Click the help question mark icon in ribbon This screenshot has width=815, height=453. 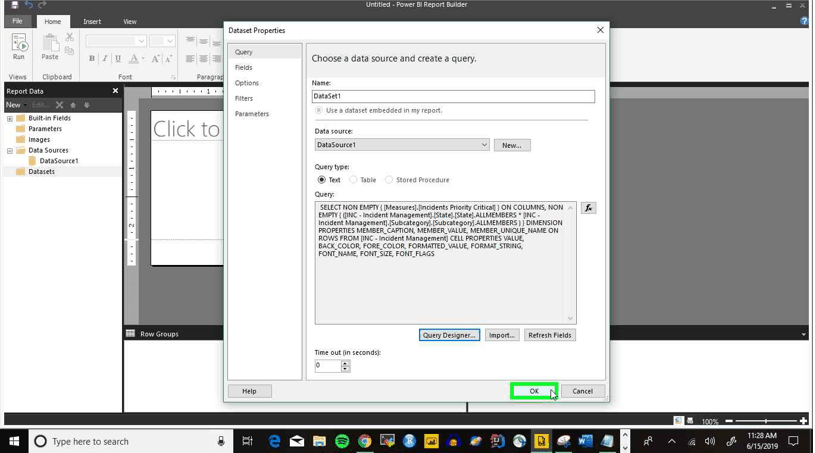pos(805,21)
